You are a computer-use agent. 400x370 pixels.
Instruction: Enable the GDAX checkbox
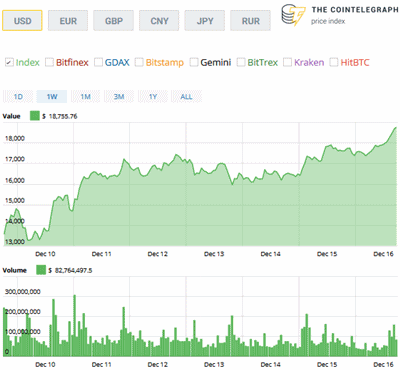point(98,62)
